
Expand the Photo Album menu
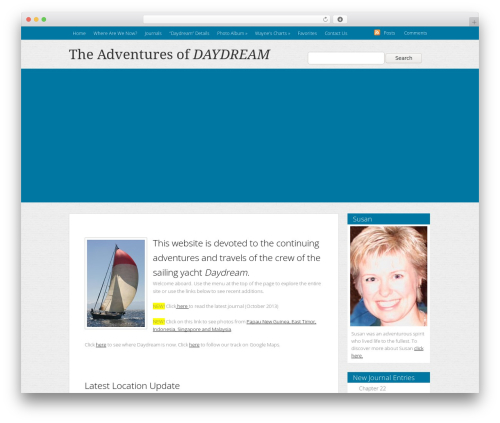[232, 33]
